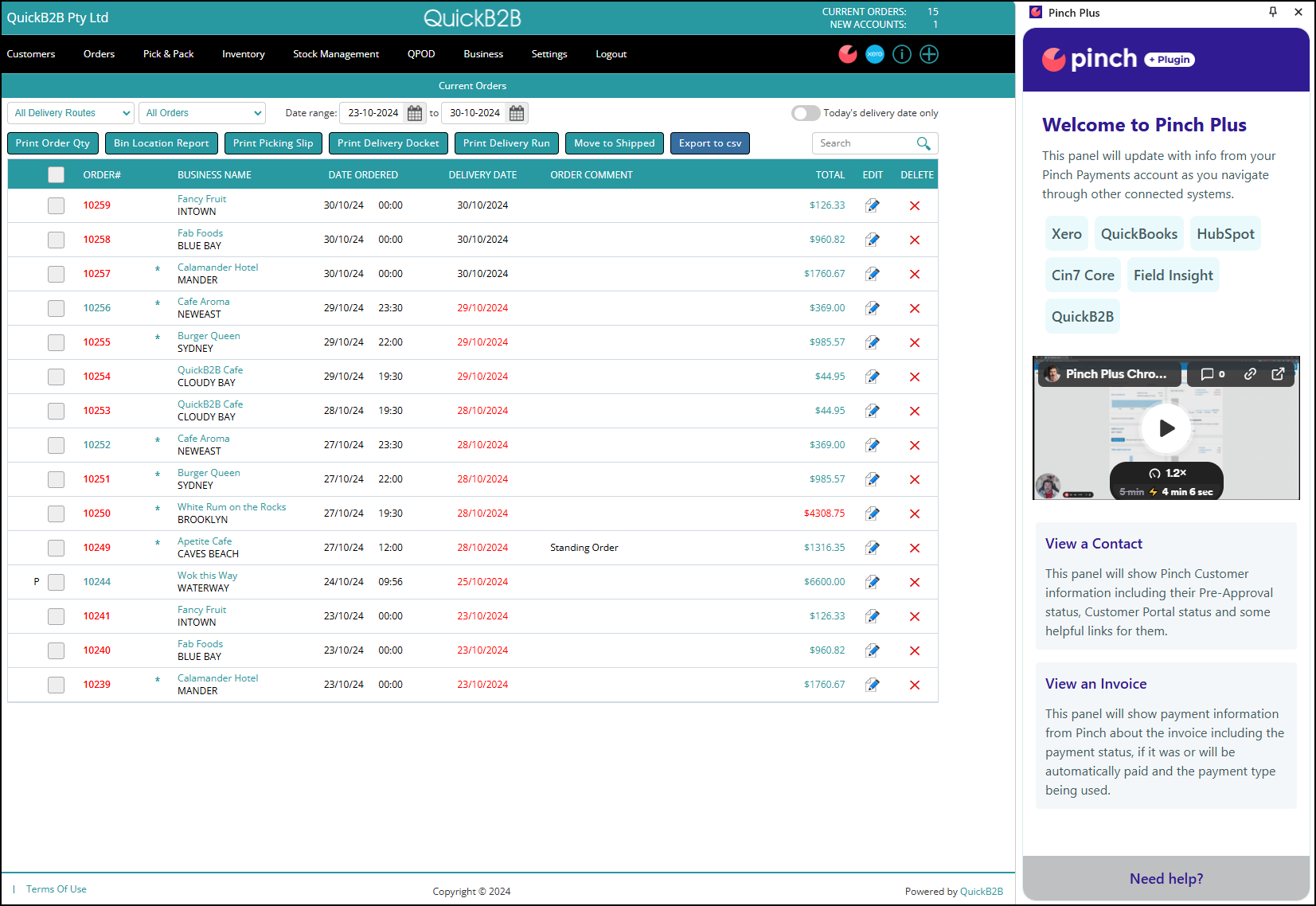
Task: Edit order 10254
Action: pos(873,377)
